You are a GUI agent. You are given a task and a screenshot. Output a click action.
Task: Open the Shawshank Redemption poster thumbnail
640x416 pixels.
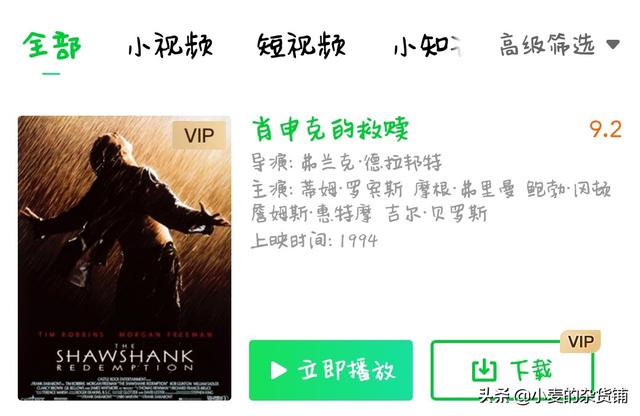[124, 258]
